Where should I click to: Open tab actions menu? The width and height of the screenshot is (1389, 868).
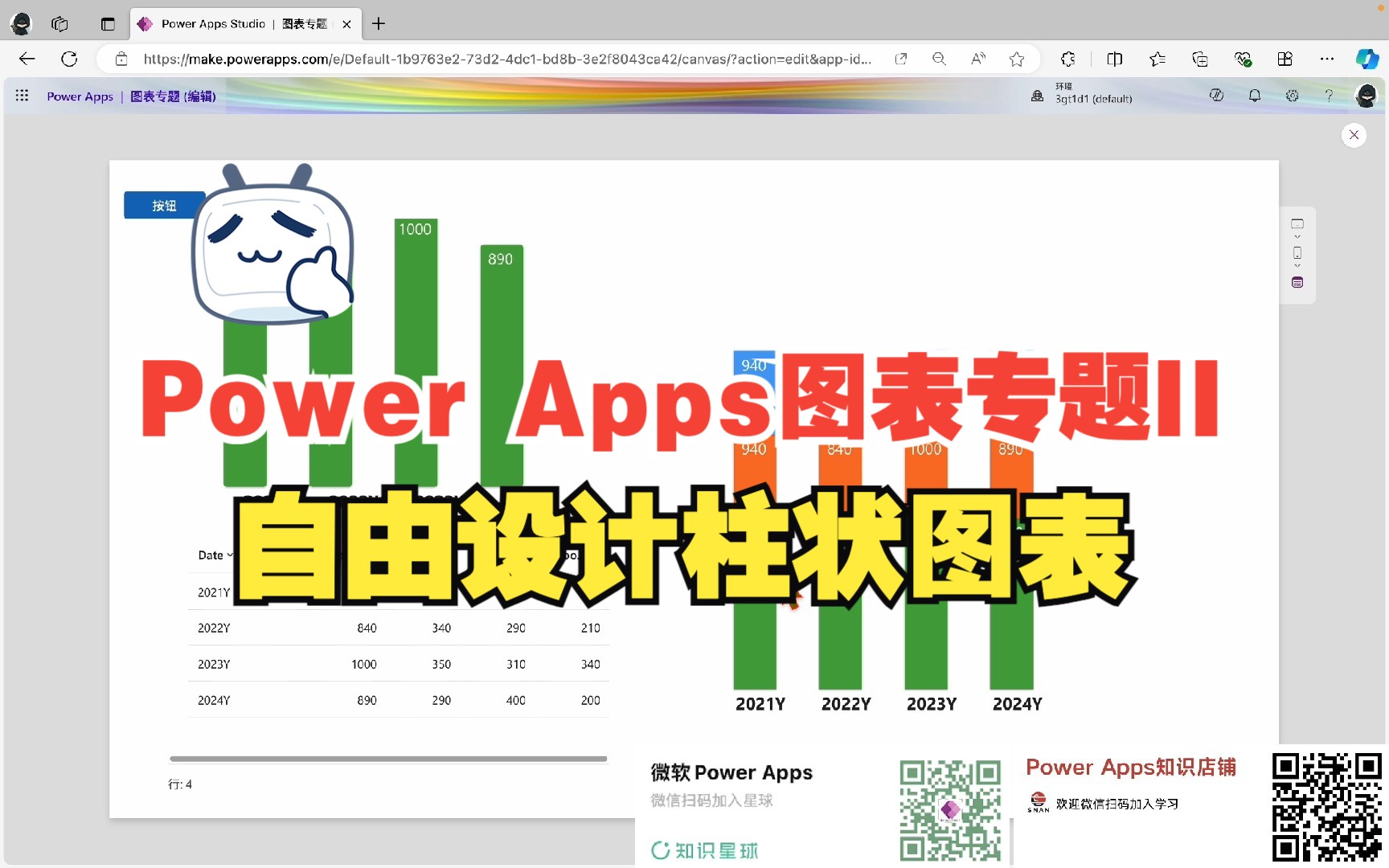point(108,24)
